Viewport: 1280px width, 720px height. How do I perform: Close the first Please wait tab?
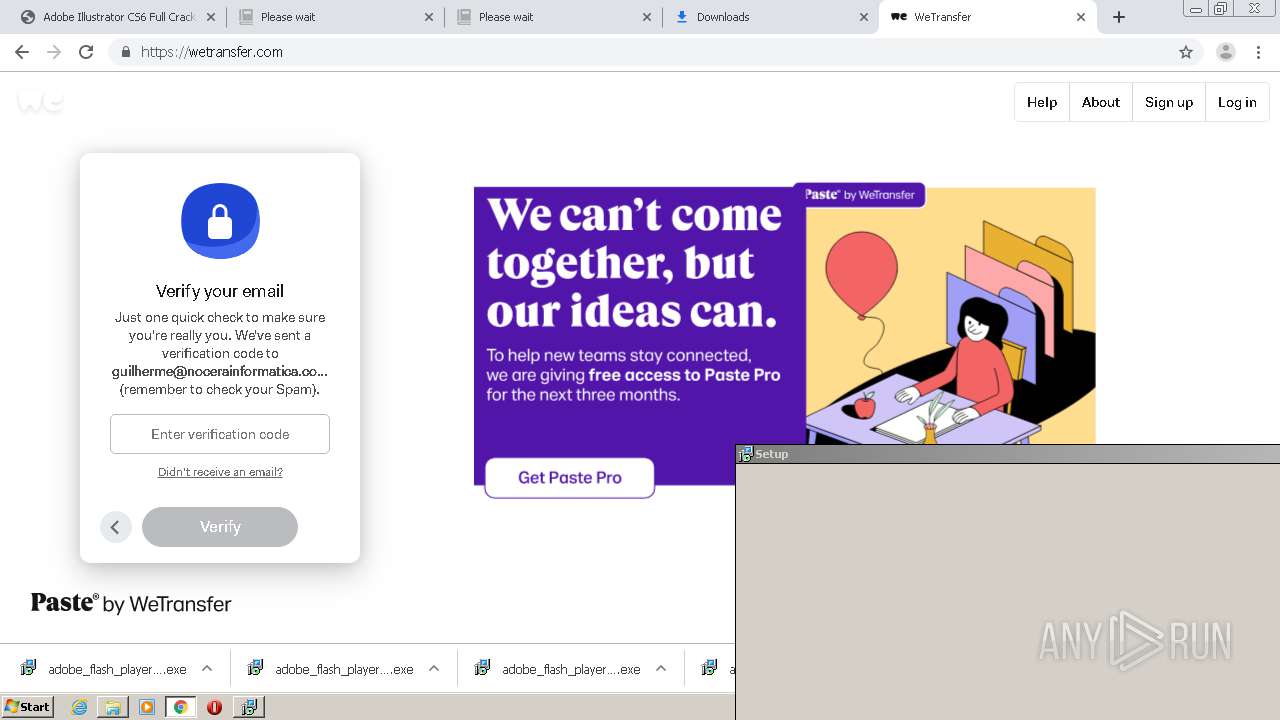click(429, 17)
